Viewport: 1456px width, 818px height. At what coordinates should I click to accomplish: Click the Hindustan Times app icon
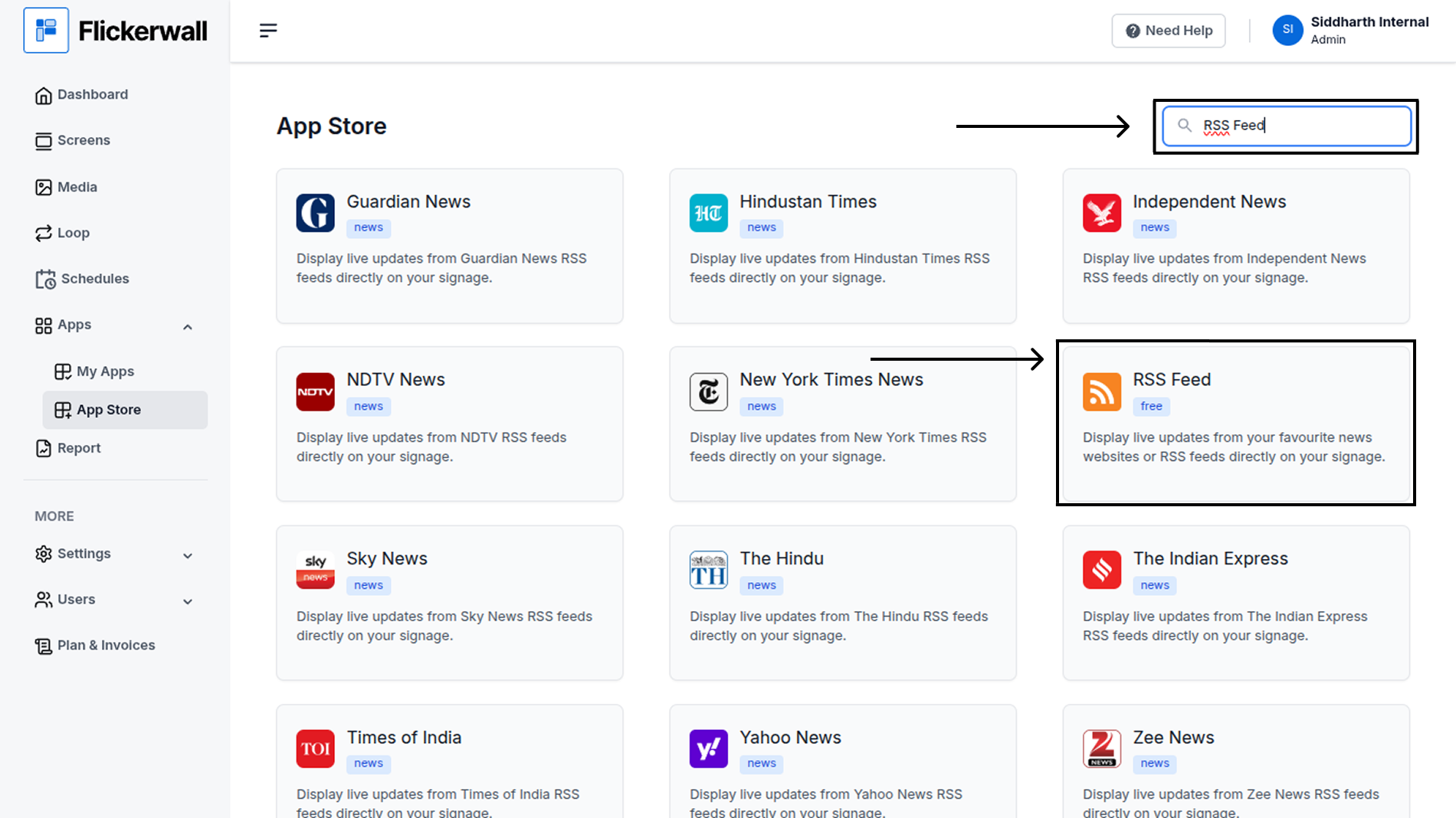(709, 213)
